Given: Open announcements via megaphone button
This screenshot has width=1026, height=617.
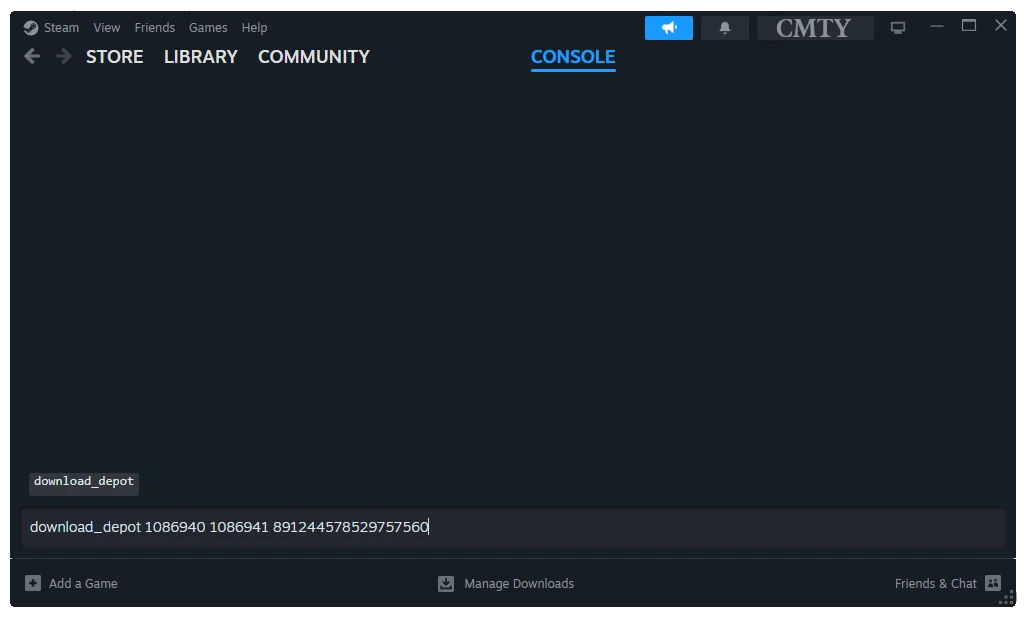Looking at the screenshot, I should pyautogui.click(x=669, y=28).
